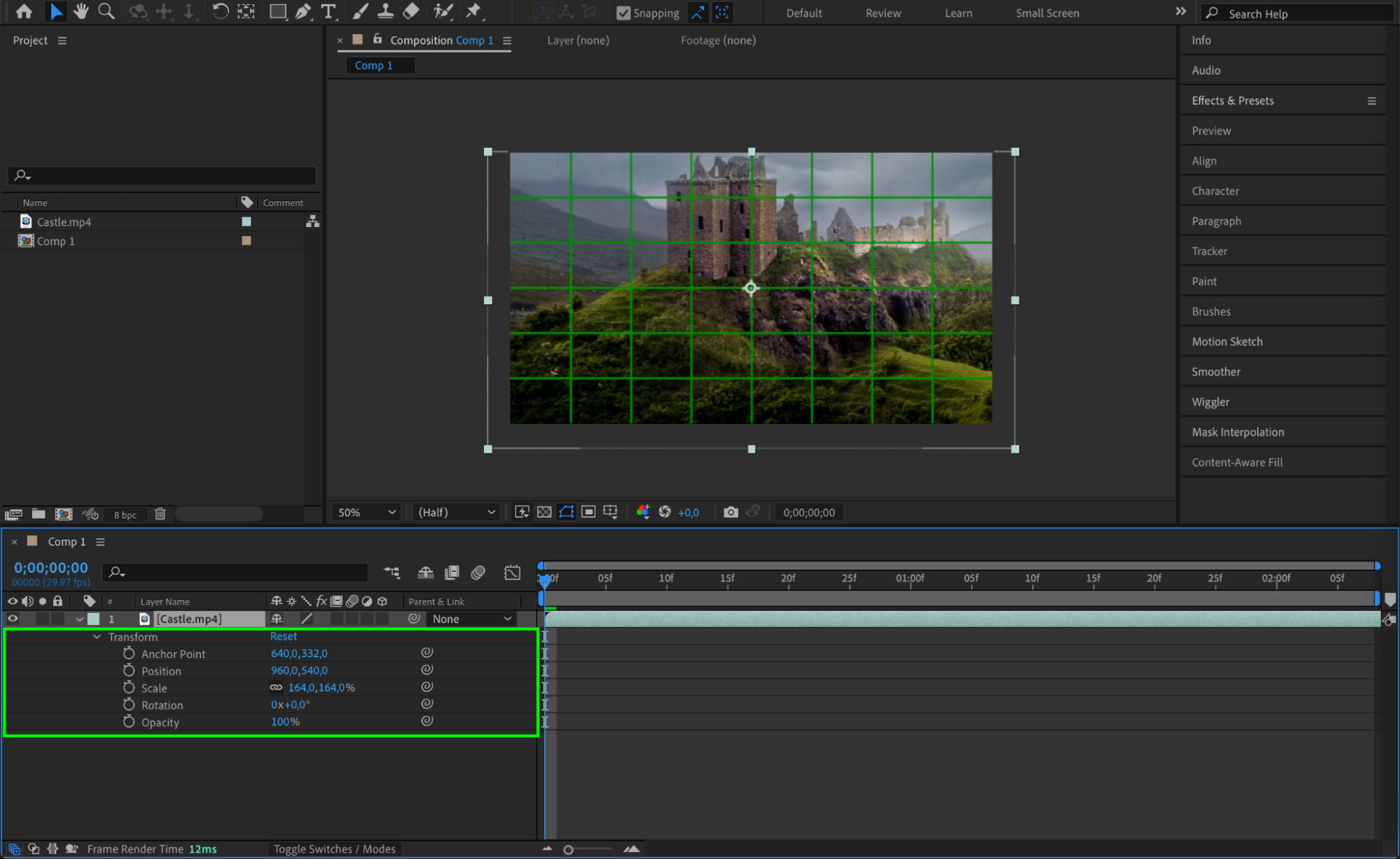1400x859 pixels.
Task: Open the (Half) resolution dropdown
Action: 457,512
